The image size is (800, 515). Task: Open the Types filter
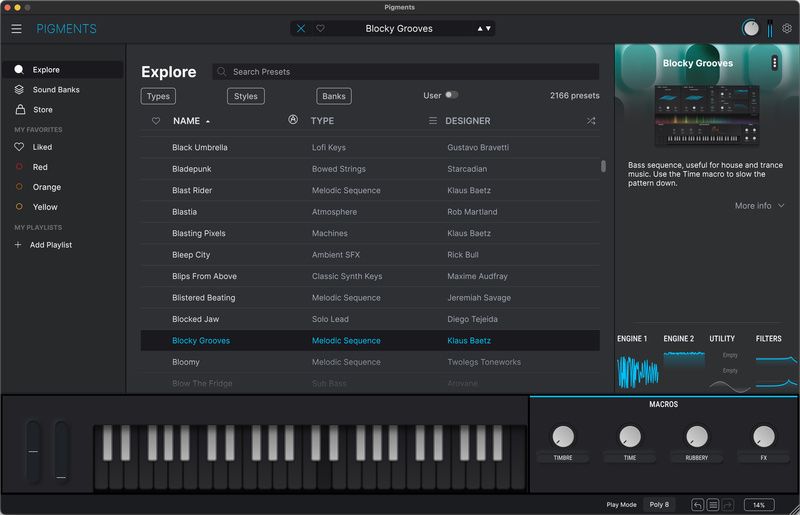[158, 96]
